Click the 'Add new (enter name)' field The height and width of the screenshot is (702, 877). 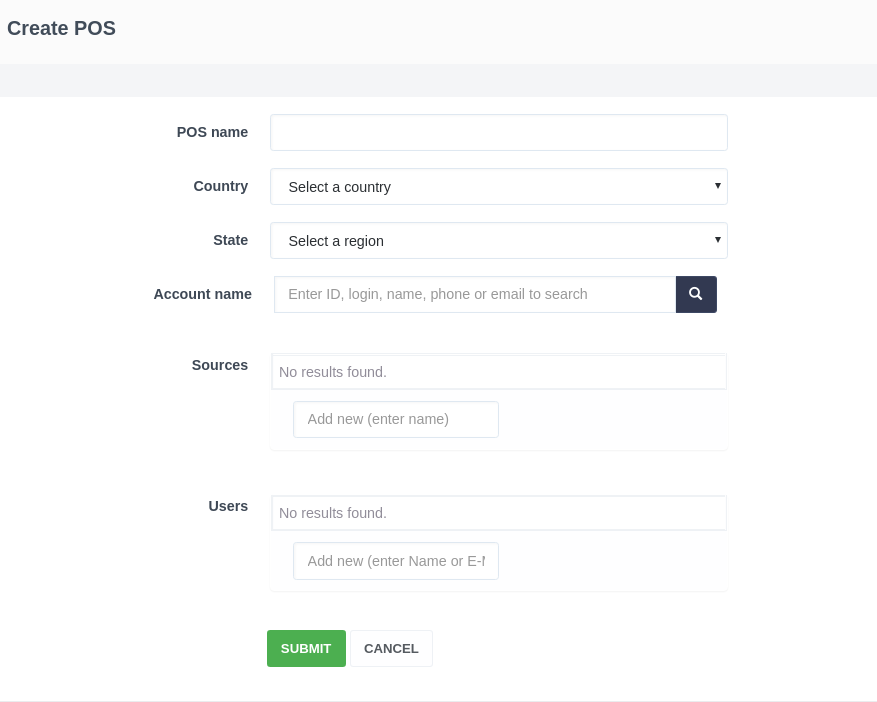(396, 419)
